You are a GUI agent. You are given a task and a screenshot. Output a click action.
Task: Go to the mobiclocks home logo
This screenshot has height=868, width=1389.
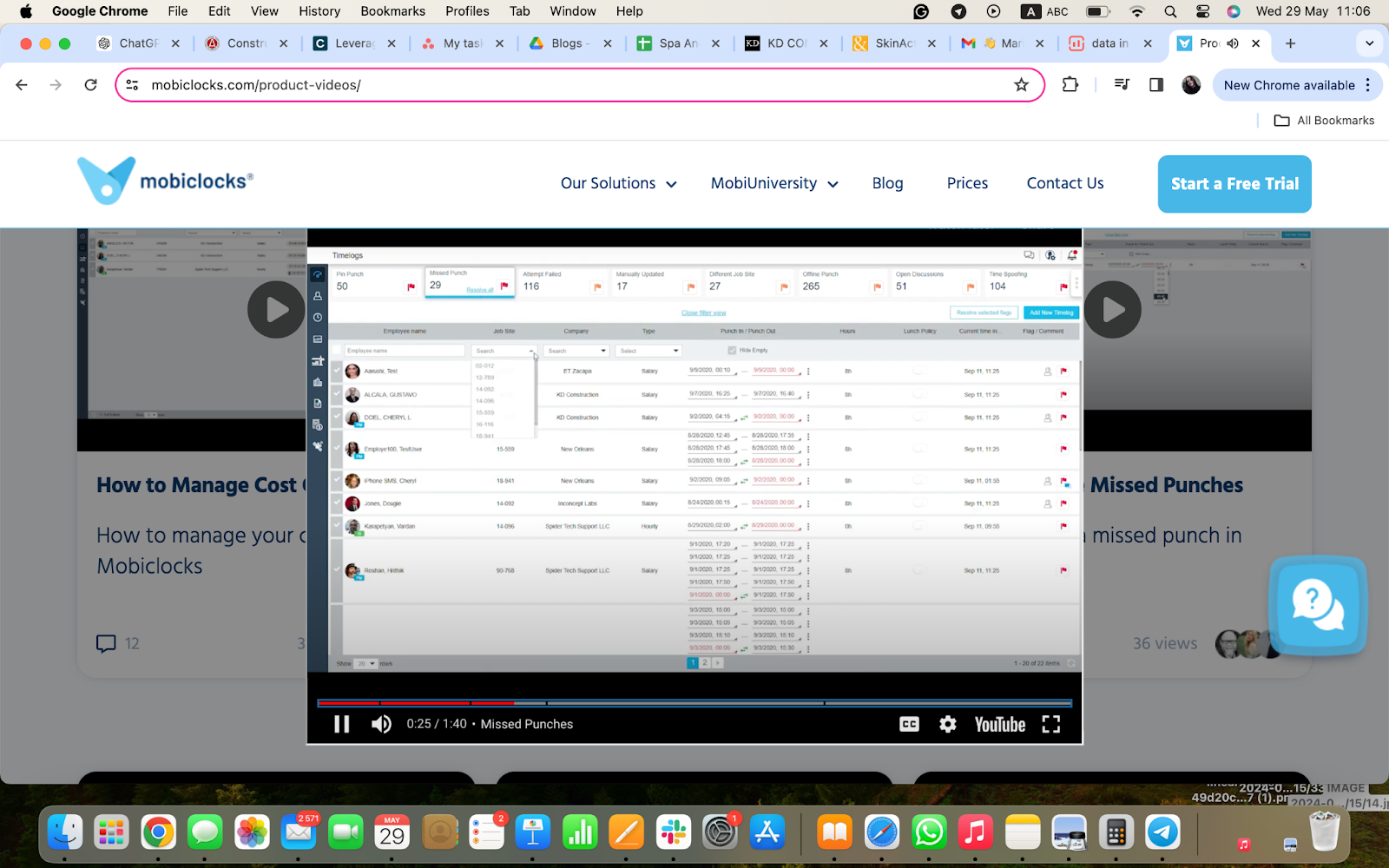pyautogui.click(x=165, y=181)
